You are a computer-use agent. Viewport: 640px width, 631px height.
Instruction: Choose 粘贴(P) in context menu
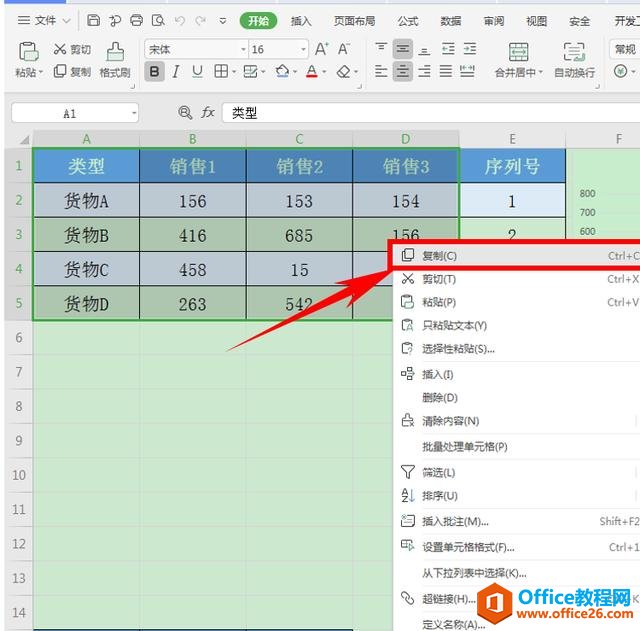(x=518, y=302)
